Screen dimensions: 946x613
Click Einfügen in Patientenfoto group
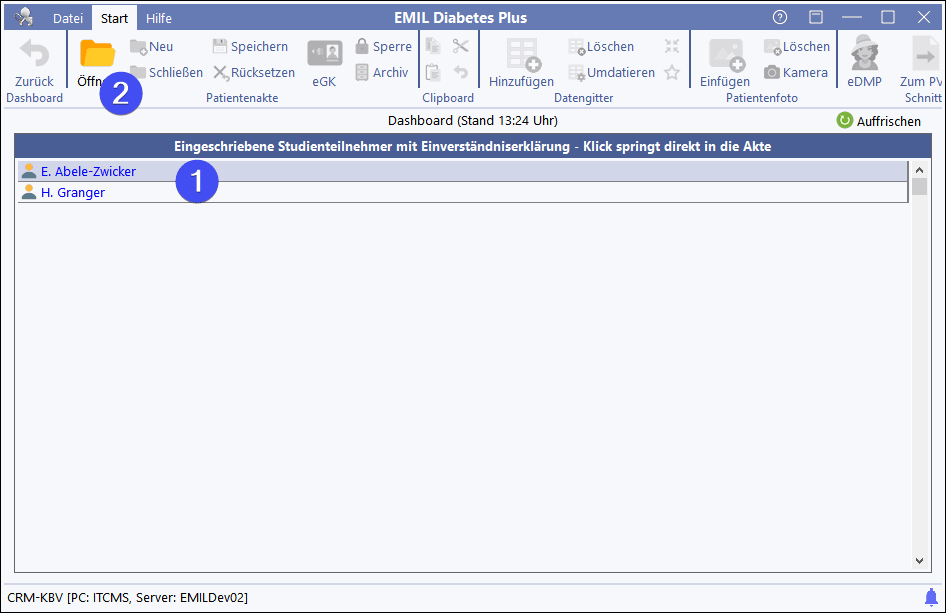pyautogui.click(x=725, y=55)
